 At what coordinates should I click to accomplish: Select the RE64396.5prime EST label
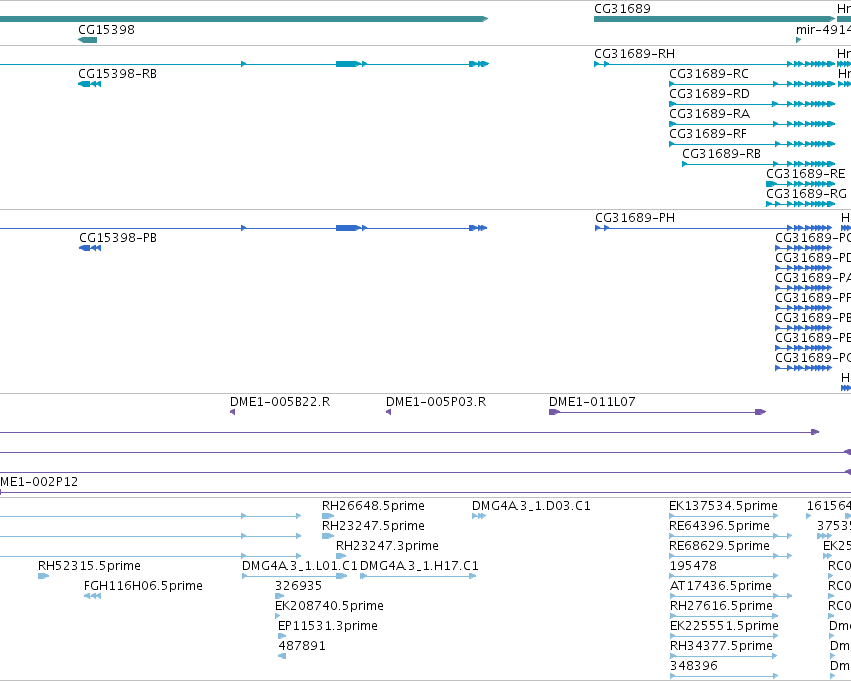[720, 526]
